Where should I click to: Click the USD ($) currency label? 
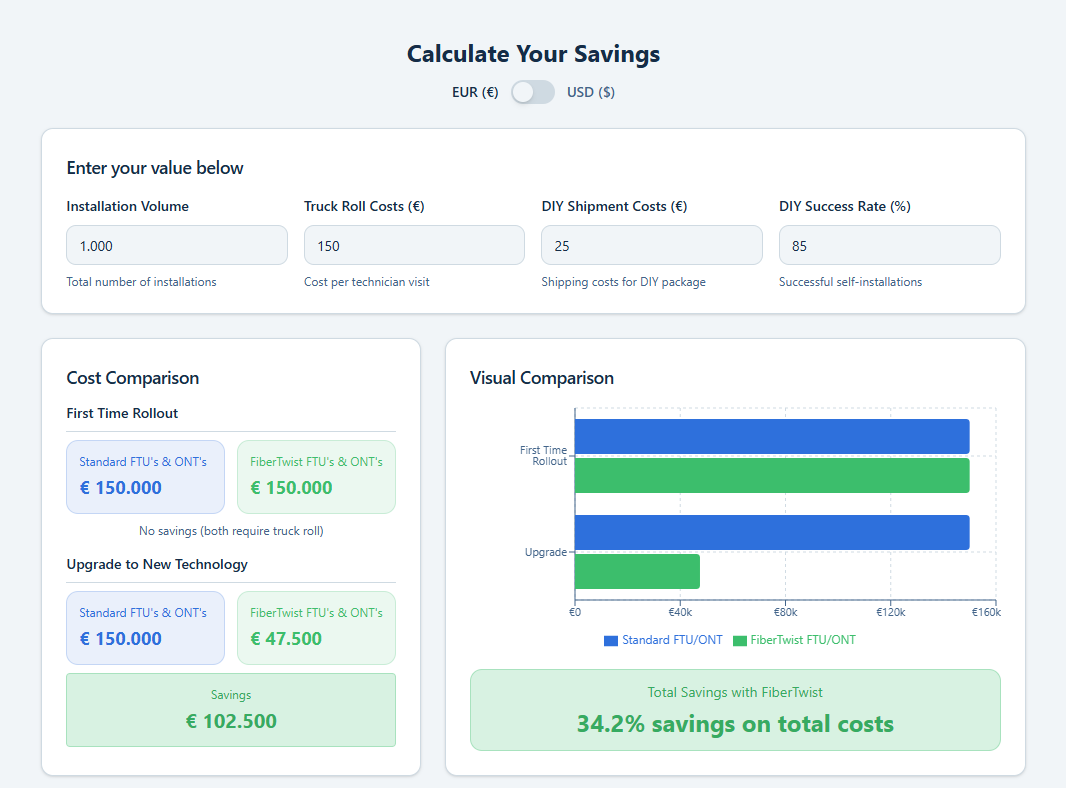(591, 92)
